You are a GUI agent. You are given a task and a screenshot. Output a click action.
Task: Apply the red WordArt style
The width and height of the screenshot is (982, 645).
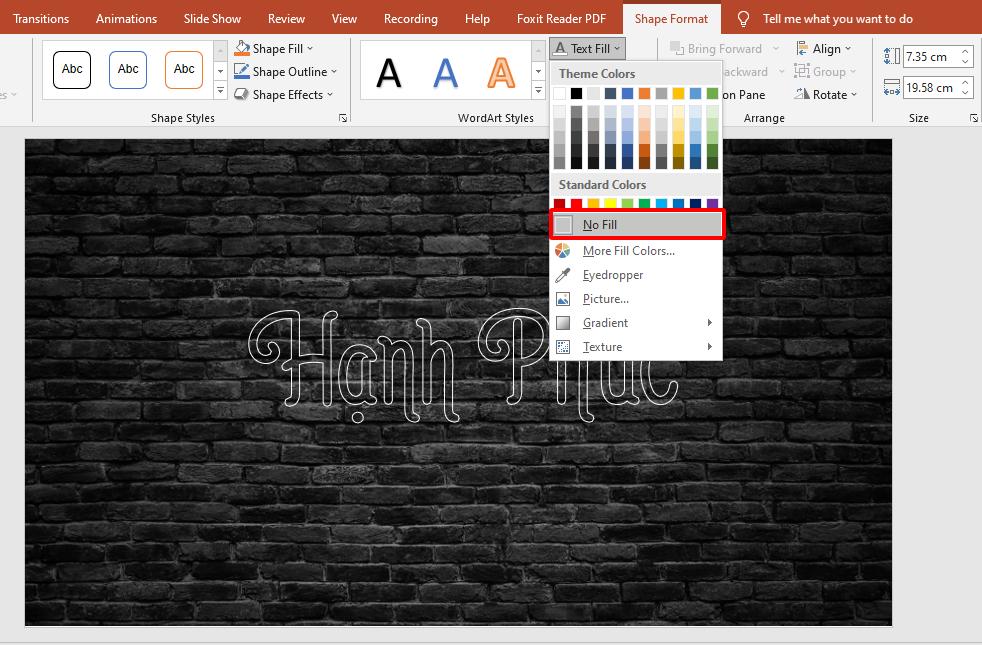coord(504,70)
